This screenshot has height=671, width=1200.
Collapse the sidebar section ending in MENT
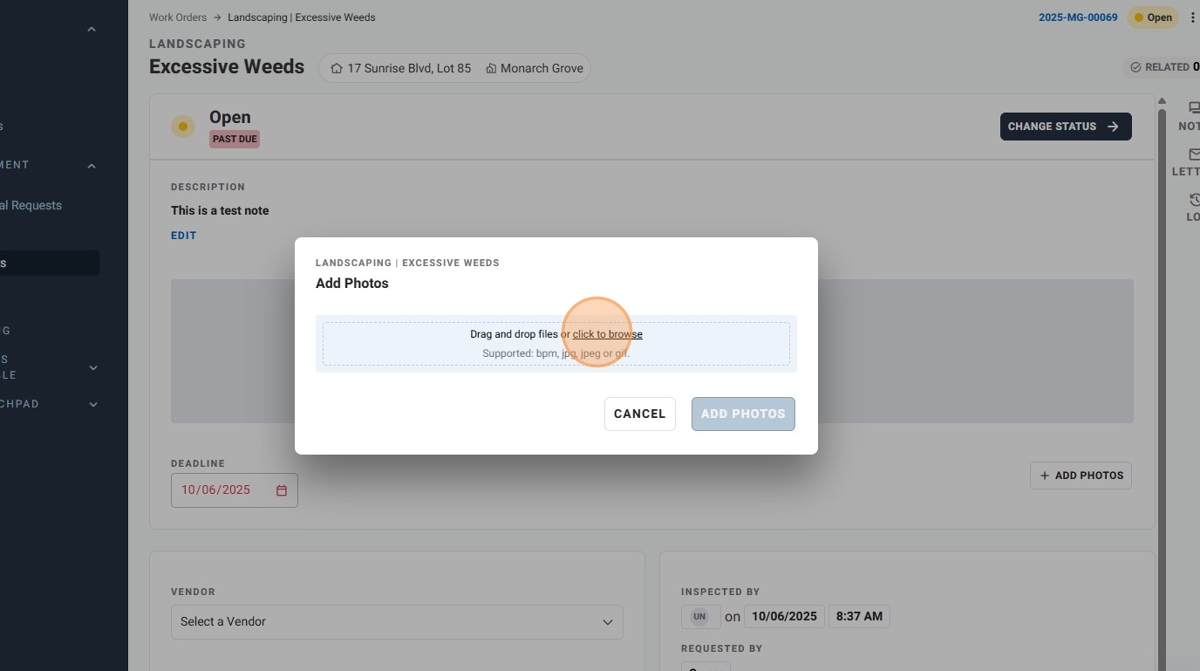92,165
